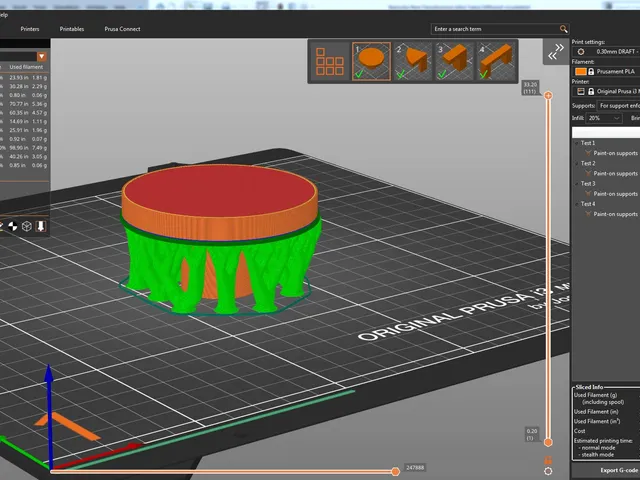Image resolution: width=640 pixels, height=480 pixels.
Task: Click the printer icon in Printer row
Action: coord(581,91)
